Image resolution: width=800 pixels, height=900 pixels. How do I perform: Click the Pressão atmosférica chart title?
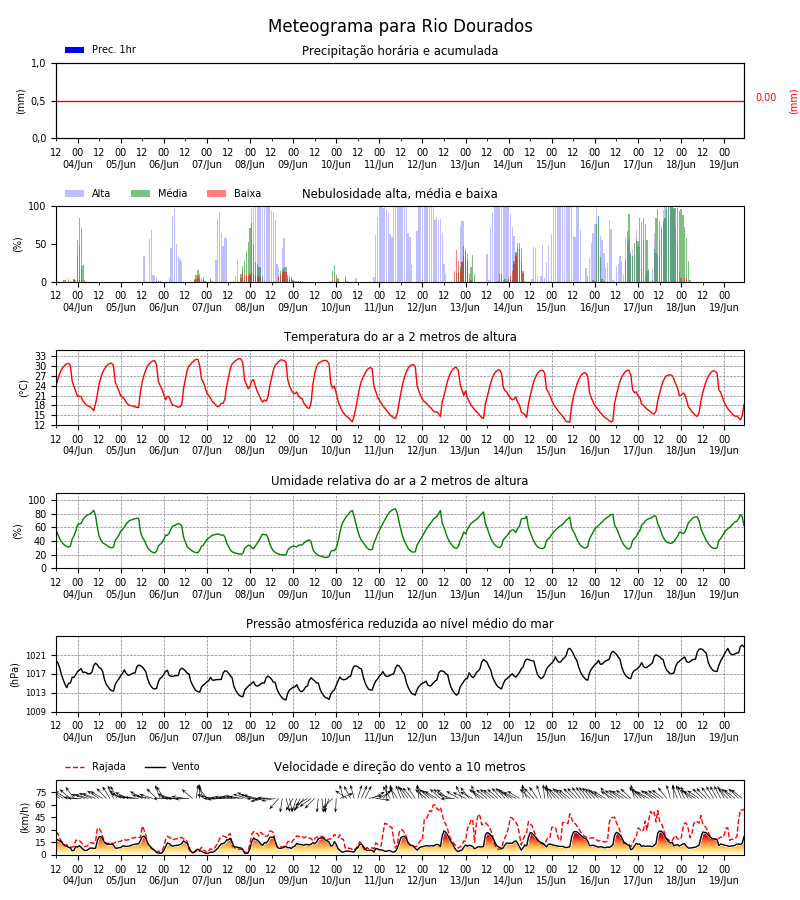pos(400,623)
